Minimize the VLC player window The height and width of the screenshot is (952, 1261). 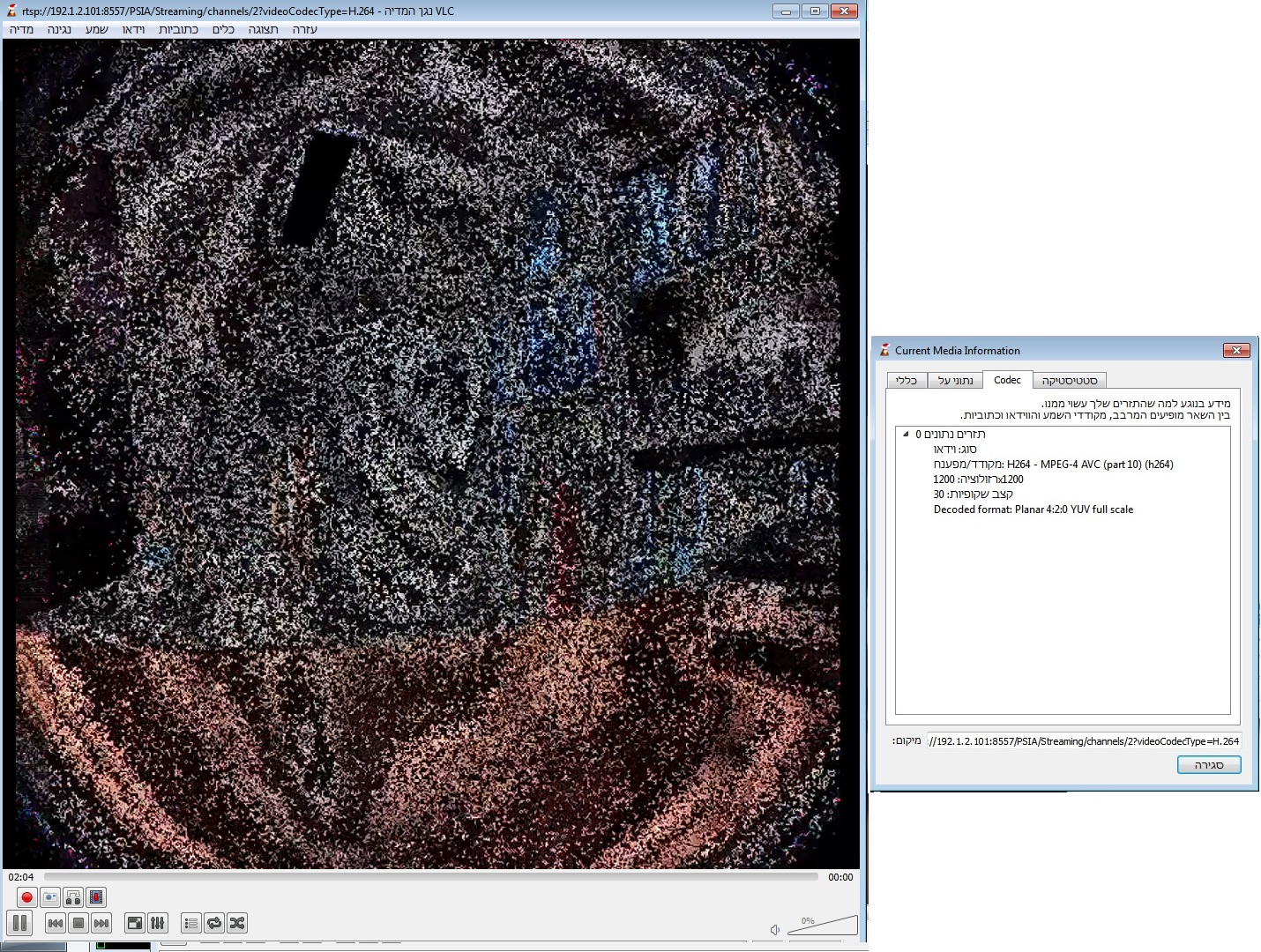tap(786, 11)
